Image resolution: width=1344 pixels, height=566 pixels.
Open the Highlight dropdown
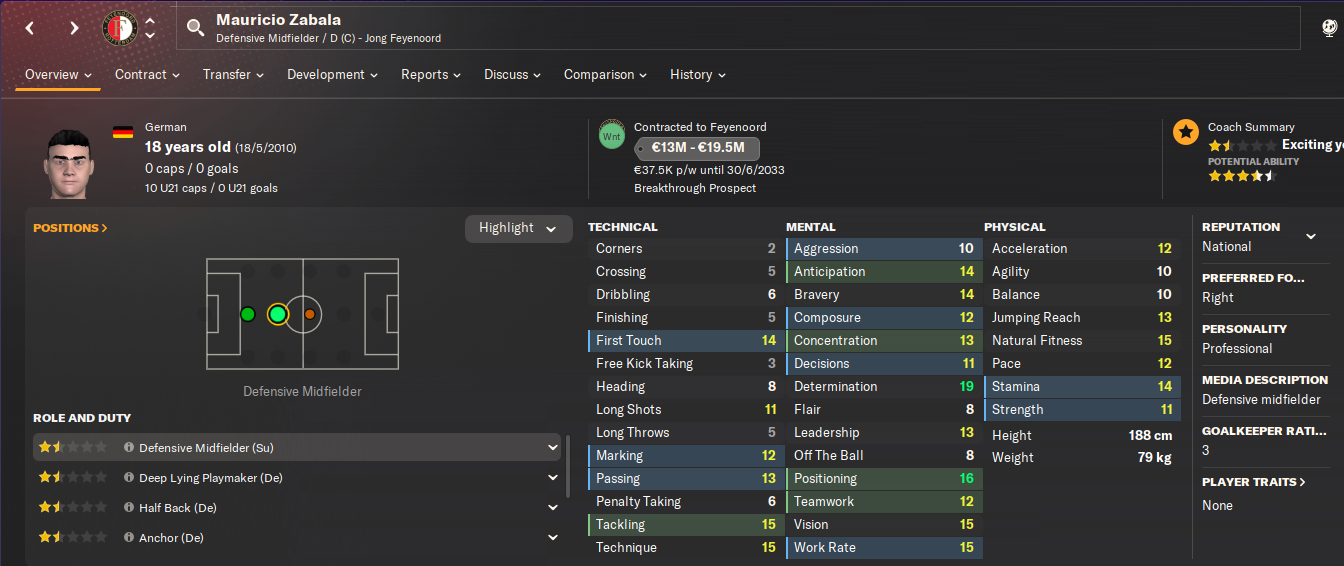tap(518, 228)
